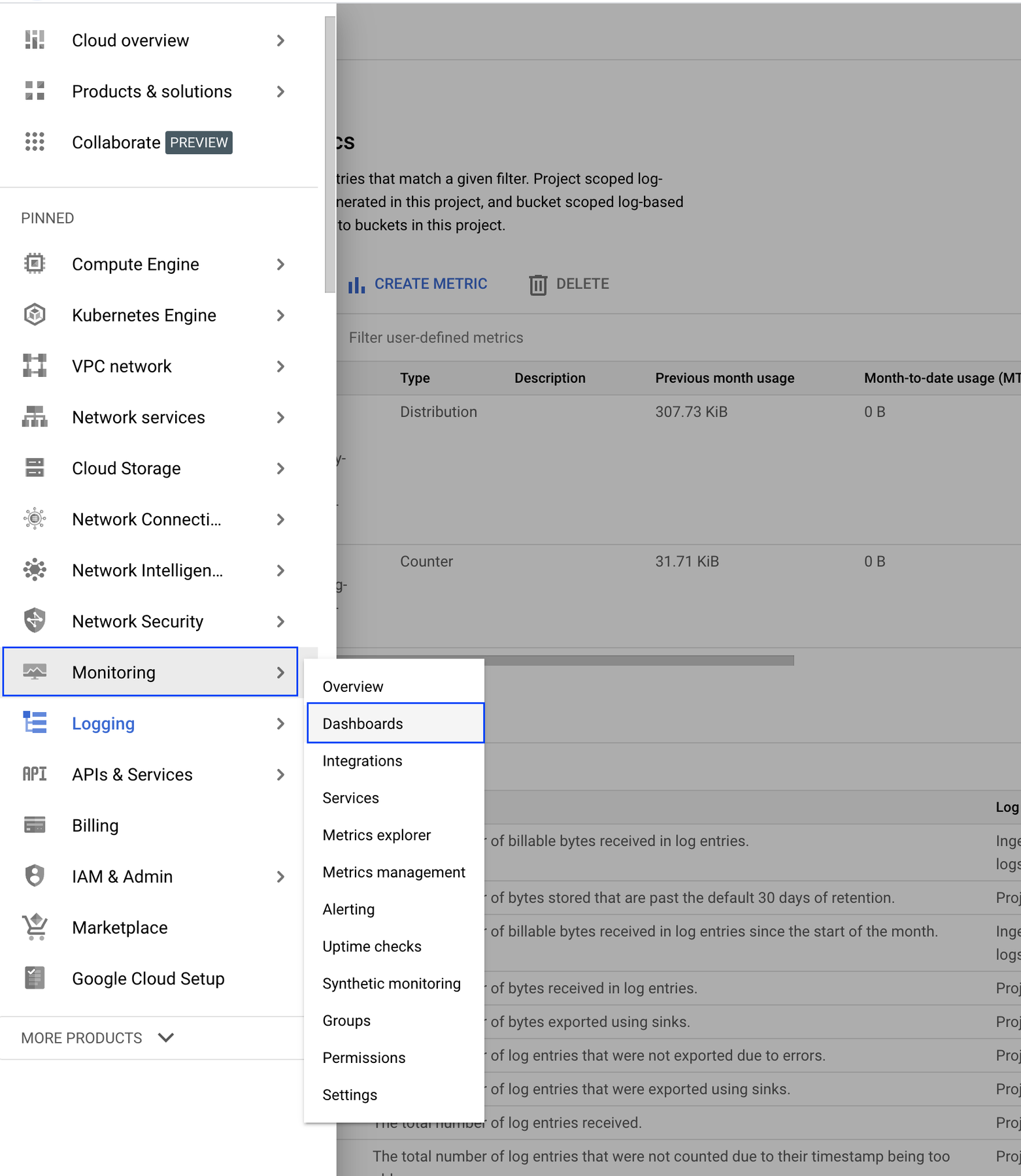Click the Billing card icon
Image resolution: width=1021 pixels, height=1176 pixels.
point(35,825)
